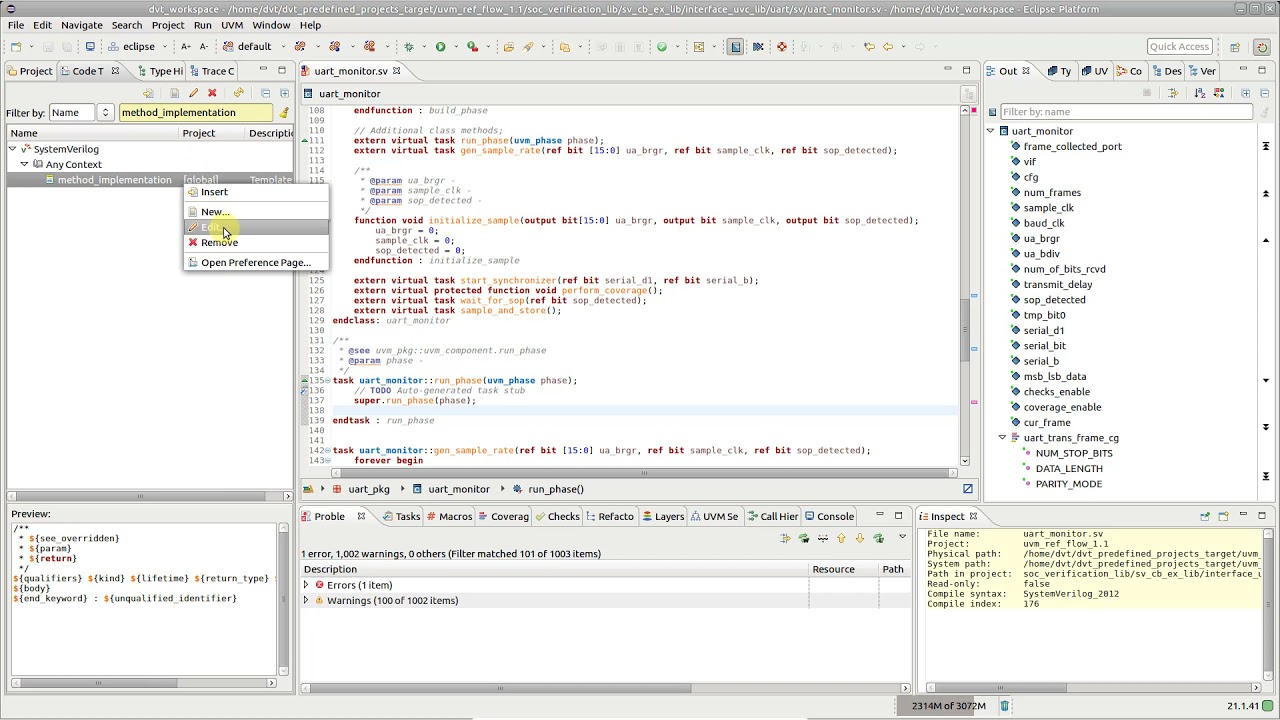Toggle the hide fields filter icon in Outline toolbar
Viewport: 1280px width, 720px height.
1173,93
